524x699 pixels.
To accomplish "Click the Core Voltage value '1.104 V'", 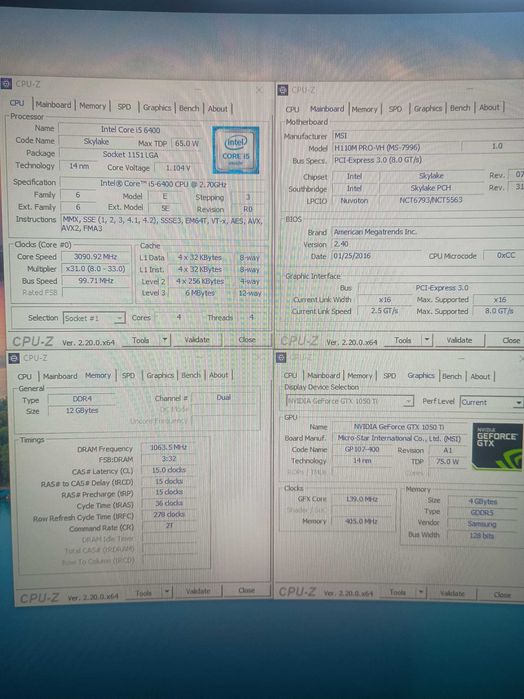I will [178, 168].
